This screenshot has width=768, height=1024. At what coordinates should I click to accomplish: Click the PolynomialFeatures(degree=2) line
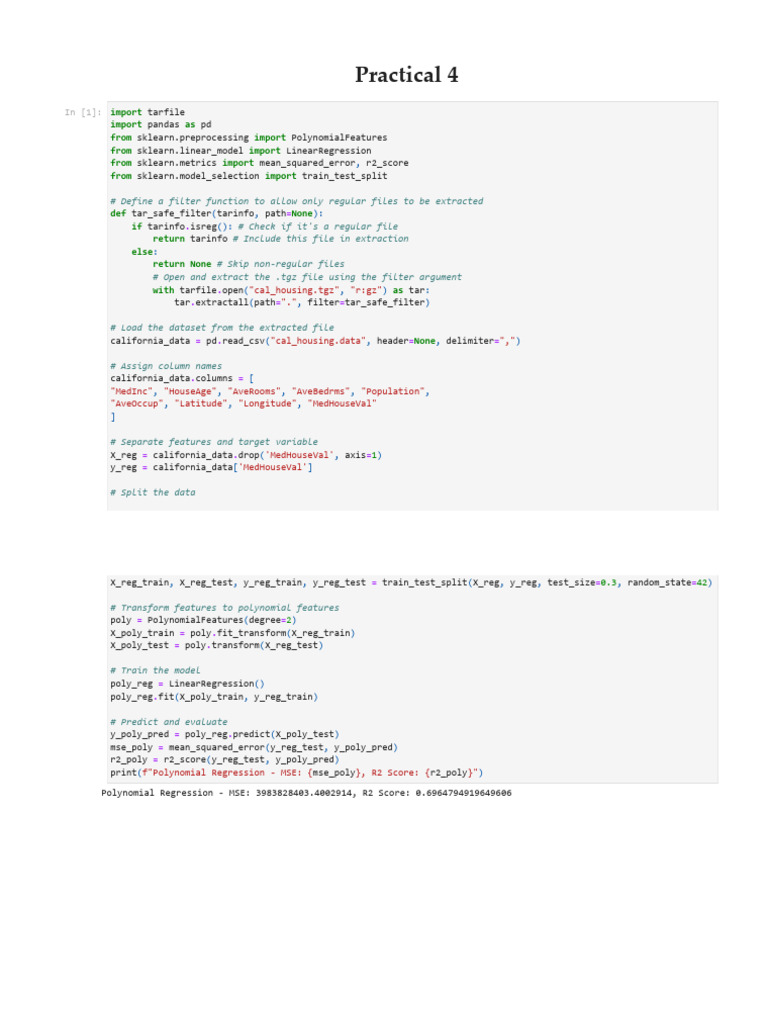[203, 620]
